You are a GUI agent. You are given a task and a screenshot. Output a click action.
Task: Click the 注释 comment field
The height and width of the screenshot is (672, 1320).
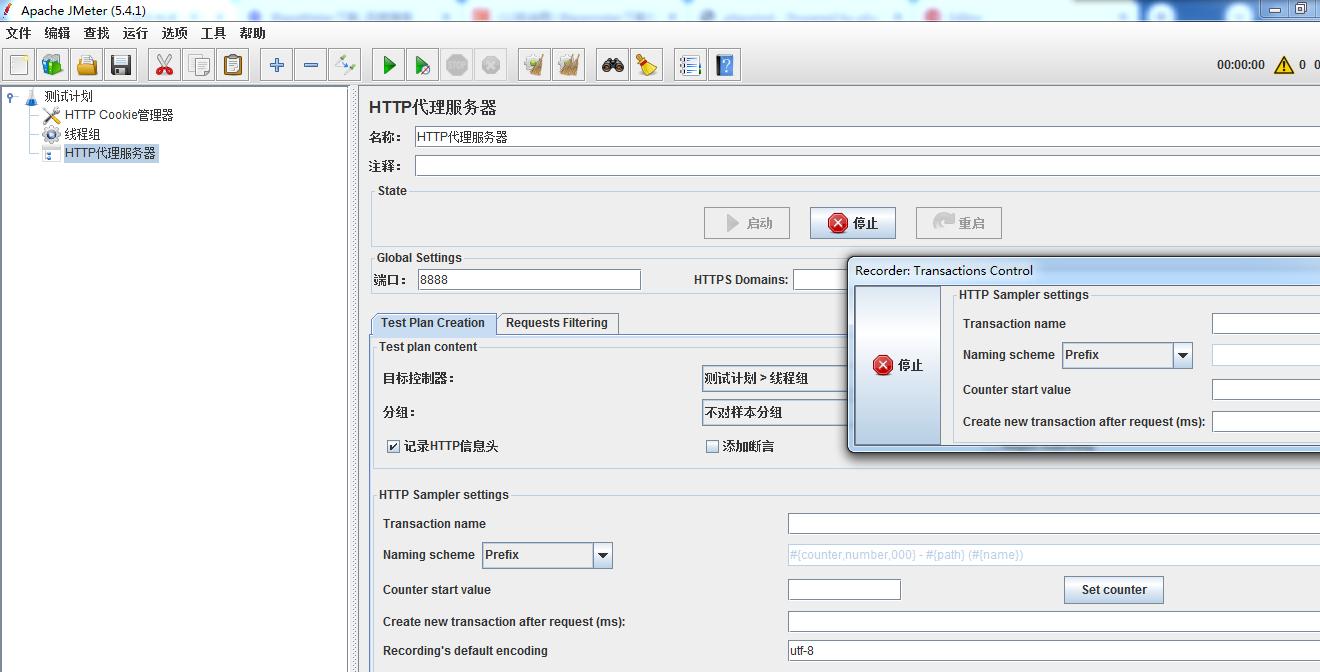[867, 166]
